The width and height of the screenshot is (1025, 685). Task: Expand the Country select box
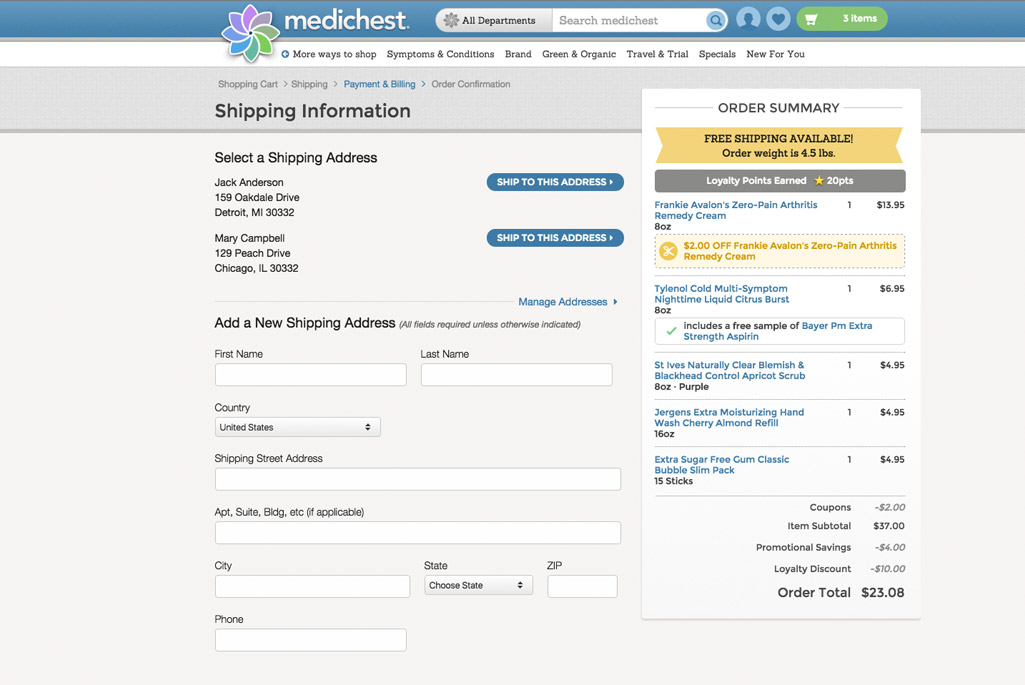click(297, 427)
